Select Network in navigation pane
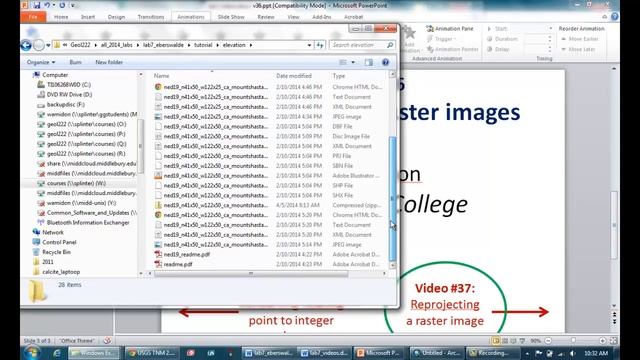The height and width of the screenshot is (360, 640). [x=53, y=232]
